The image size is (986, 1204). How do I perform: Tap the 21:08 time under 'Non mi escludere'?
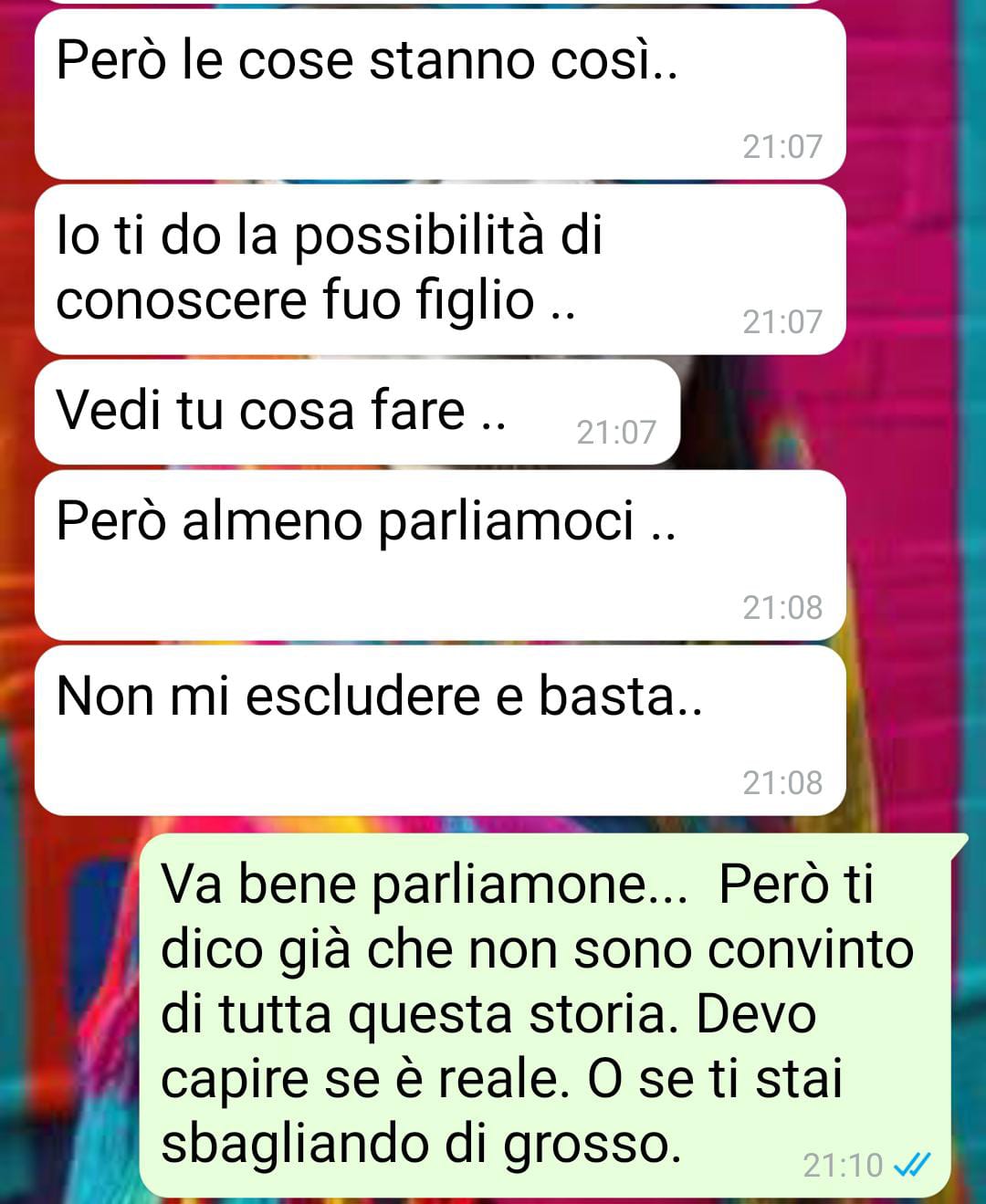782,782
